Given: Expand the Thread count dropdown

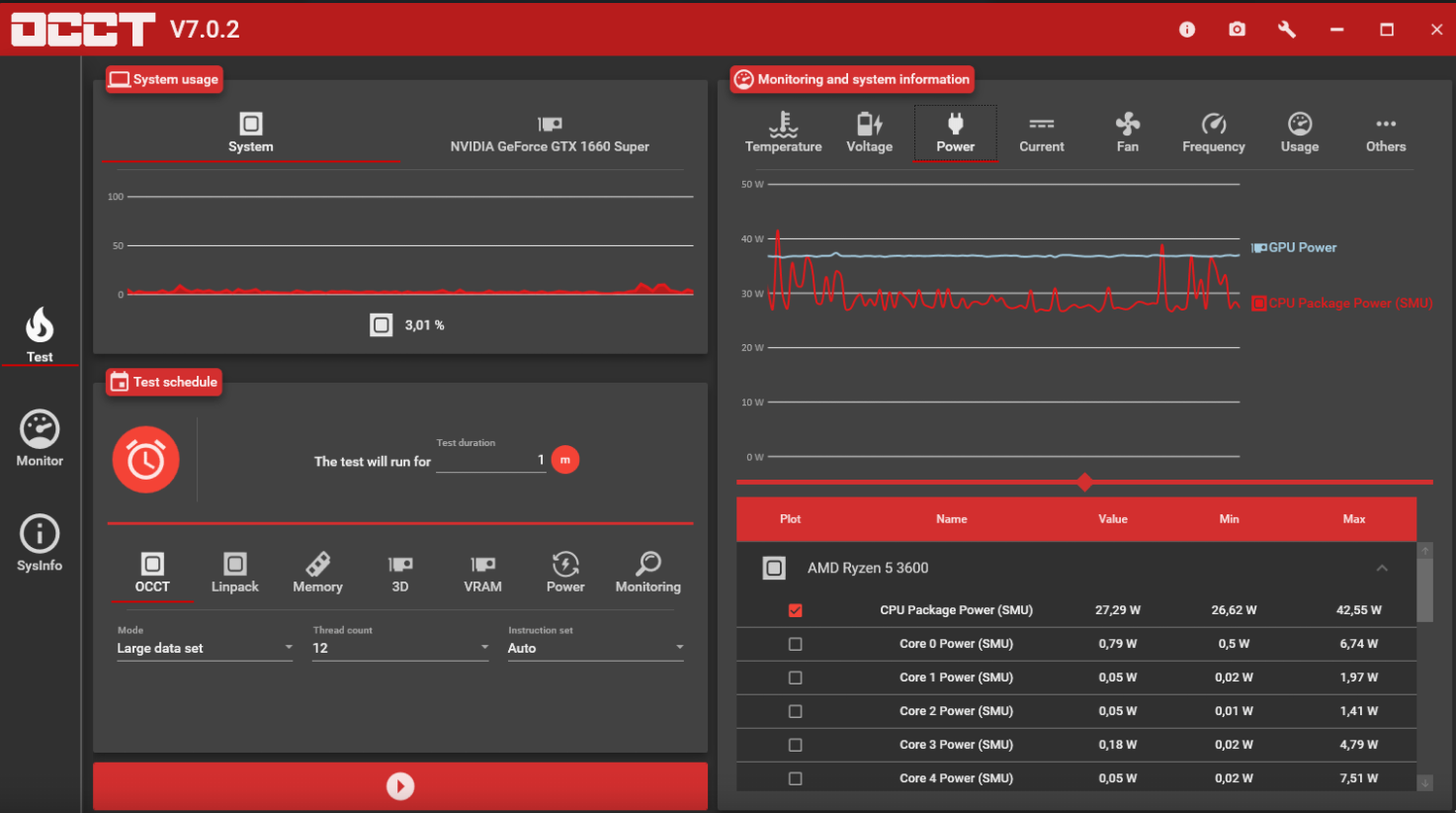Looking at the screenshot, I should (x=400, y=648).
